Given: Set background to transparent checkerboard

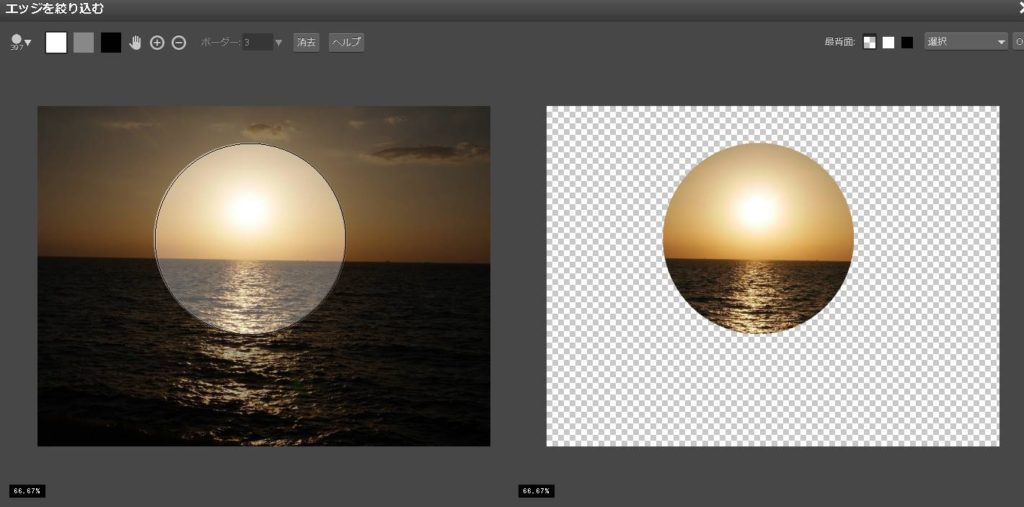Looking at the screenshot, I should pyautogui.click(x=869, y=42).
